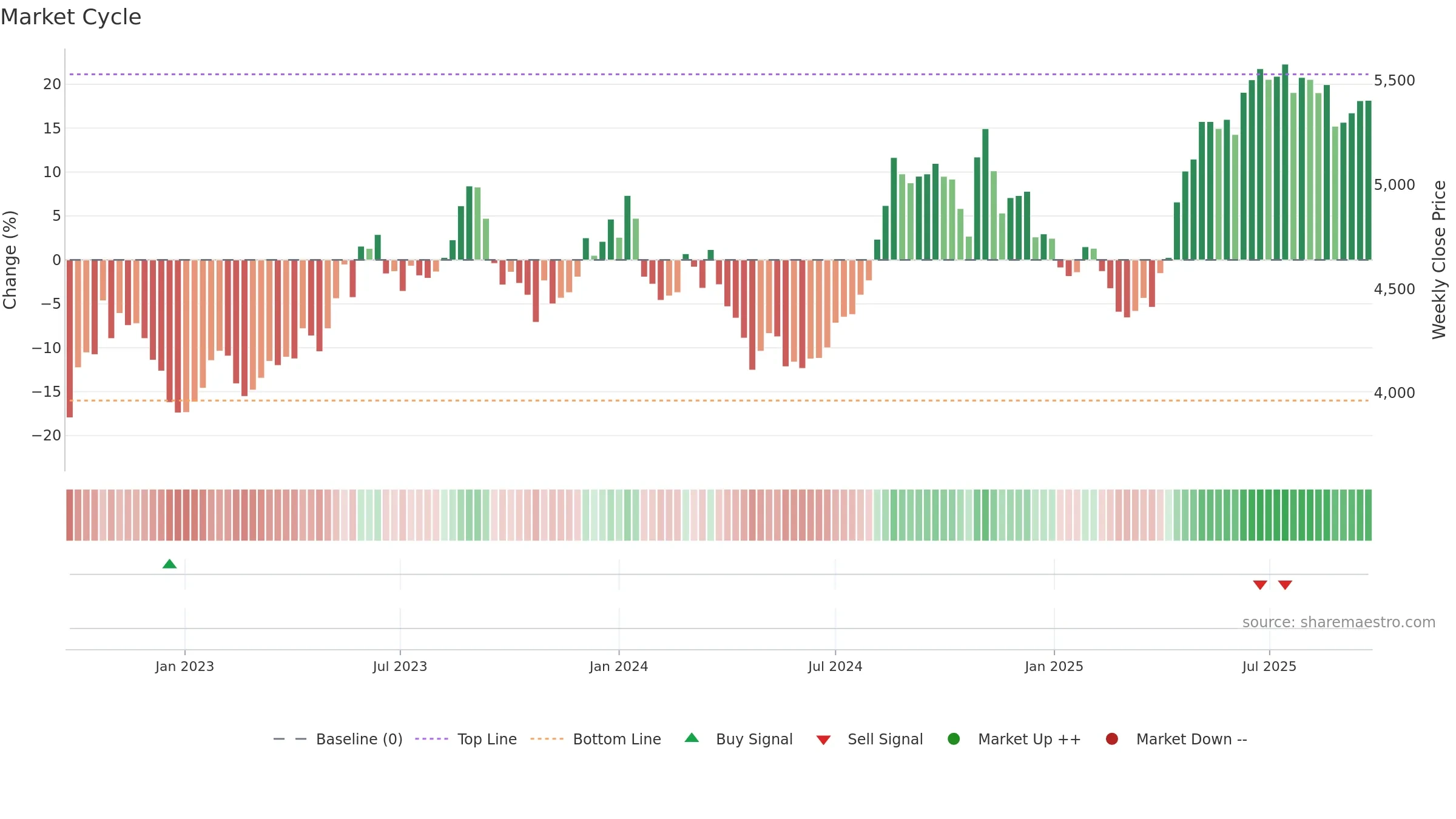This screenshot has width=1456, height=819.
Task: Click the purple dotted Top Line legend sample
Action: [431, 739]
